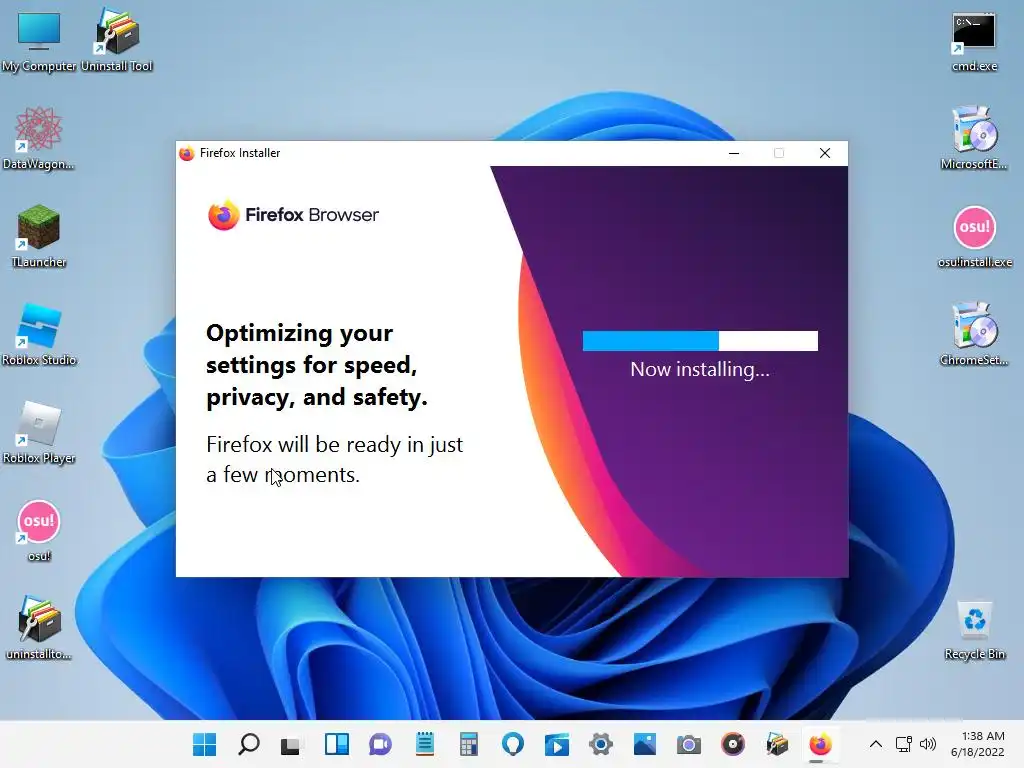
Task: Show hidden system tray icons
Action: click(876, 744)
